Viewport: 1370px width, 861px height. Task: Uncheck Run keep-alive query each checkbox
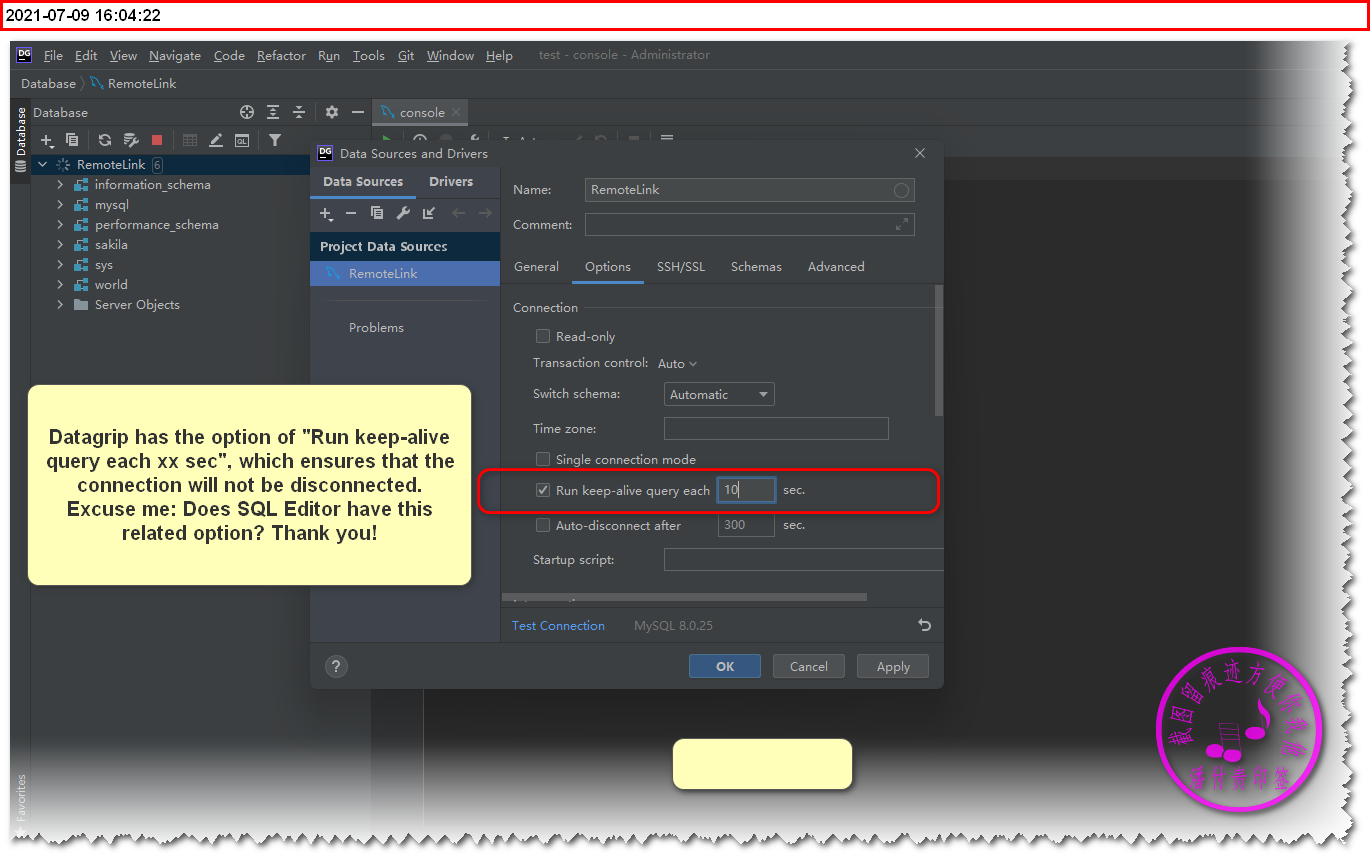(543, 491)
